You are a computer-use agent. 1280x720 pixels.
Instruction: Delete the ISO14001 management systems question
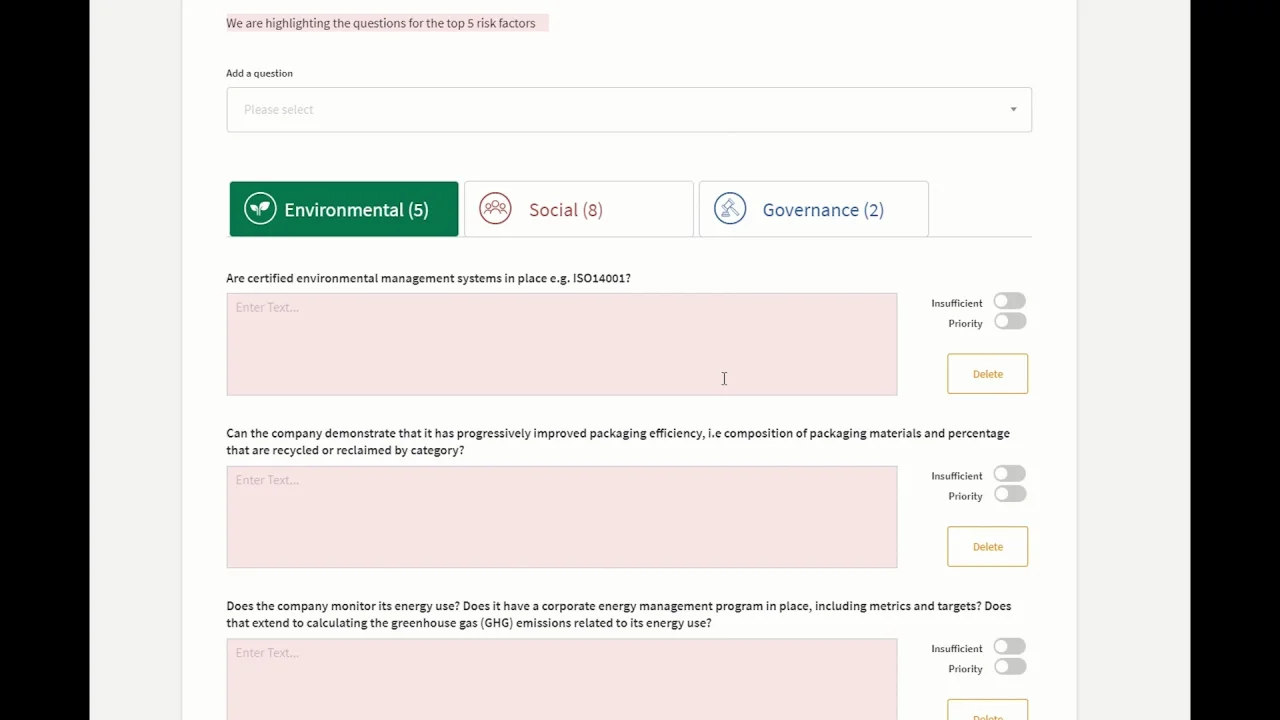point(987,374)
